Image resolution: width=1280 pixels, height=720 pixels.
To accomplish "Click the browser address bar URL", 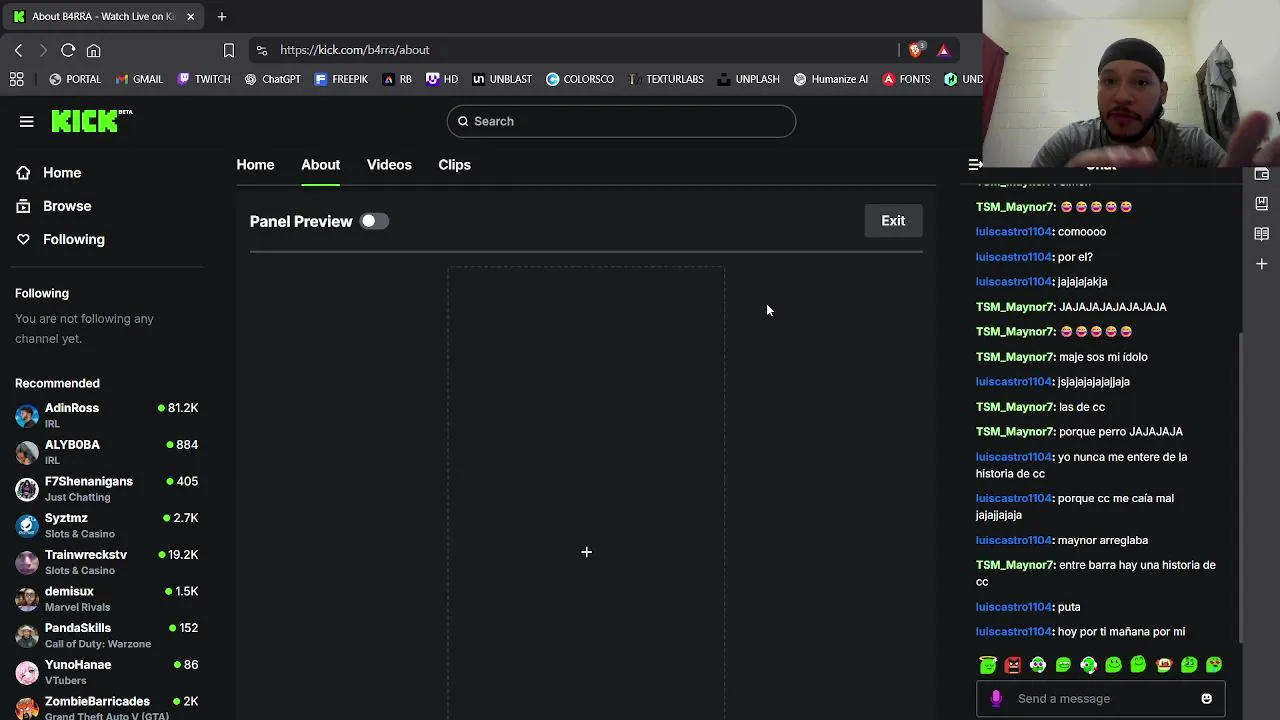I will pyautogui.click(x=354, y=50).
